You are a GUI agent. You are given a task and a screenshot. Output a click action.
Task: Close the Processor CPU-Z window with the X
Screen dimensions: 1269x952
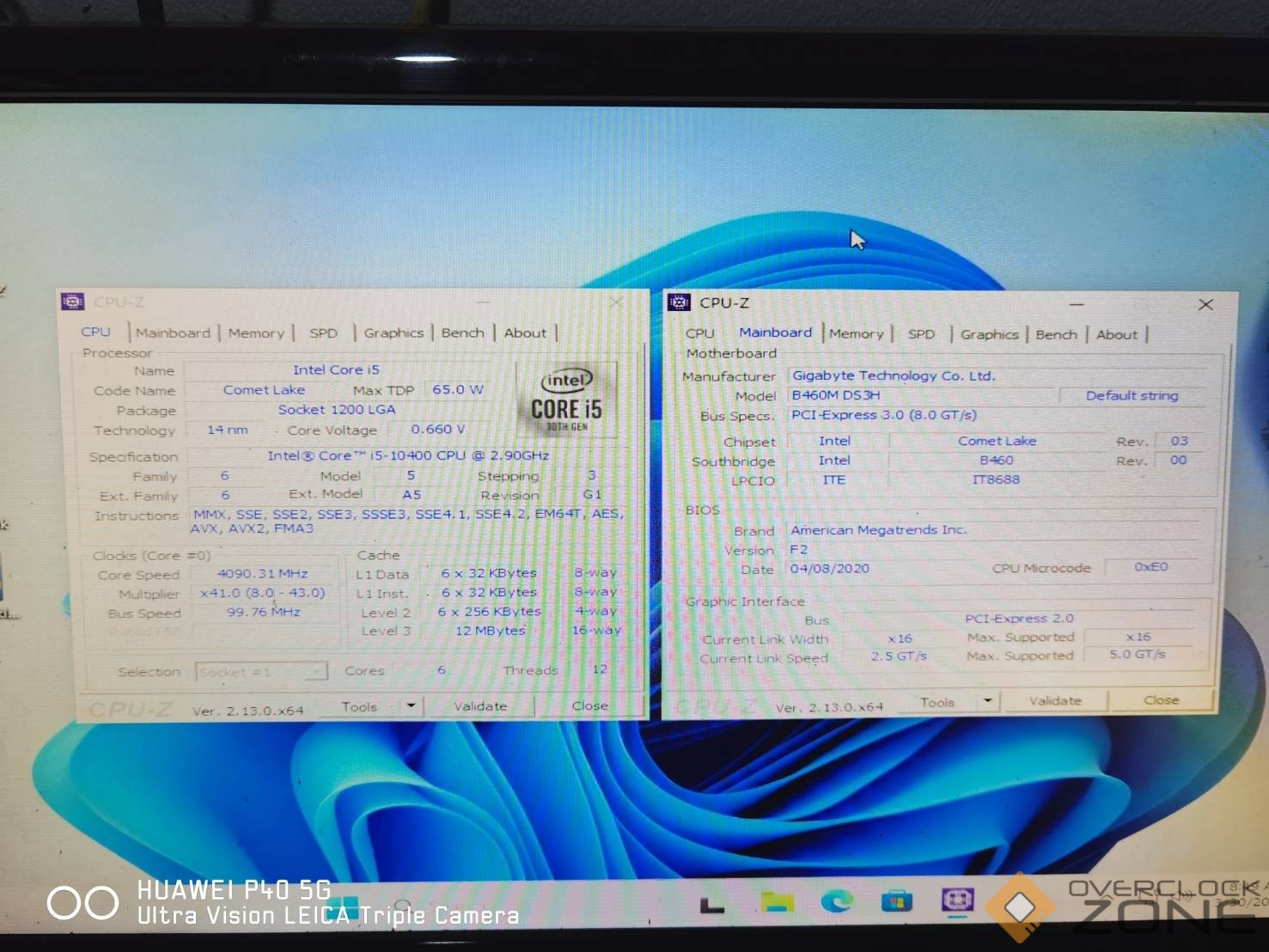616,302
